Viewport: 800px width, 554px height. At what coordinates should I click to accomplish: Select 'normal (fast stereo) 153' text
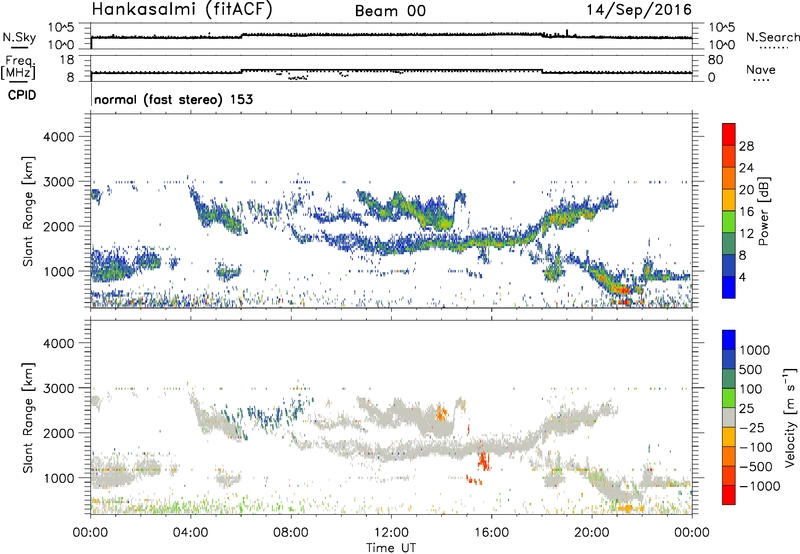(173, 99)
